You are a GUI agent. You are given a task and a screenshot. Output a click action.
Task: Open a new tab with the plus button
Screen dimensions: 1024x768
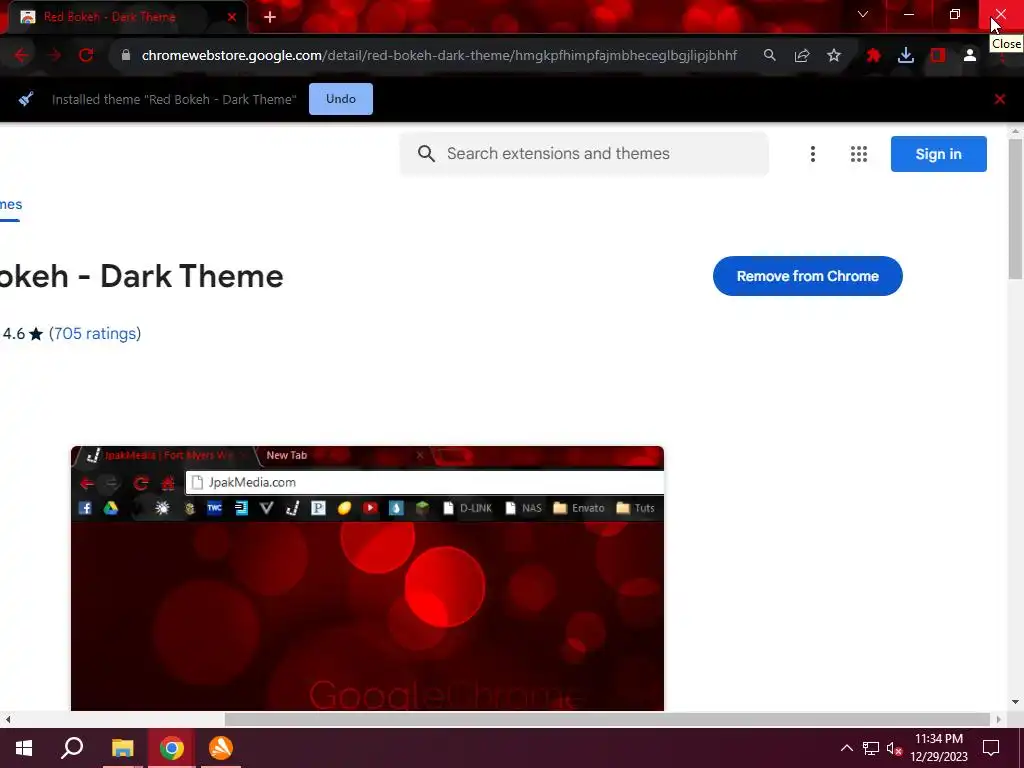click(270, 17)
